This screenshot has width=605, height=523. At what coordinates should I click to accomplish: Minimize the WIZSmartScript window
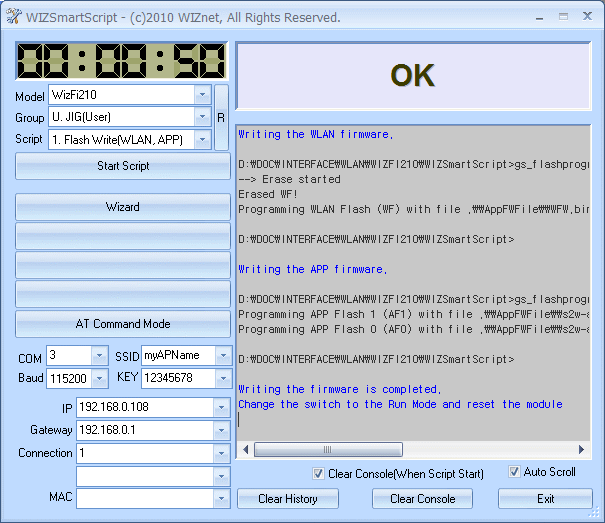539,17
